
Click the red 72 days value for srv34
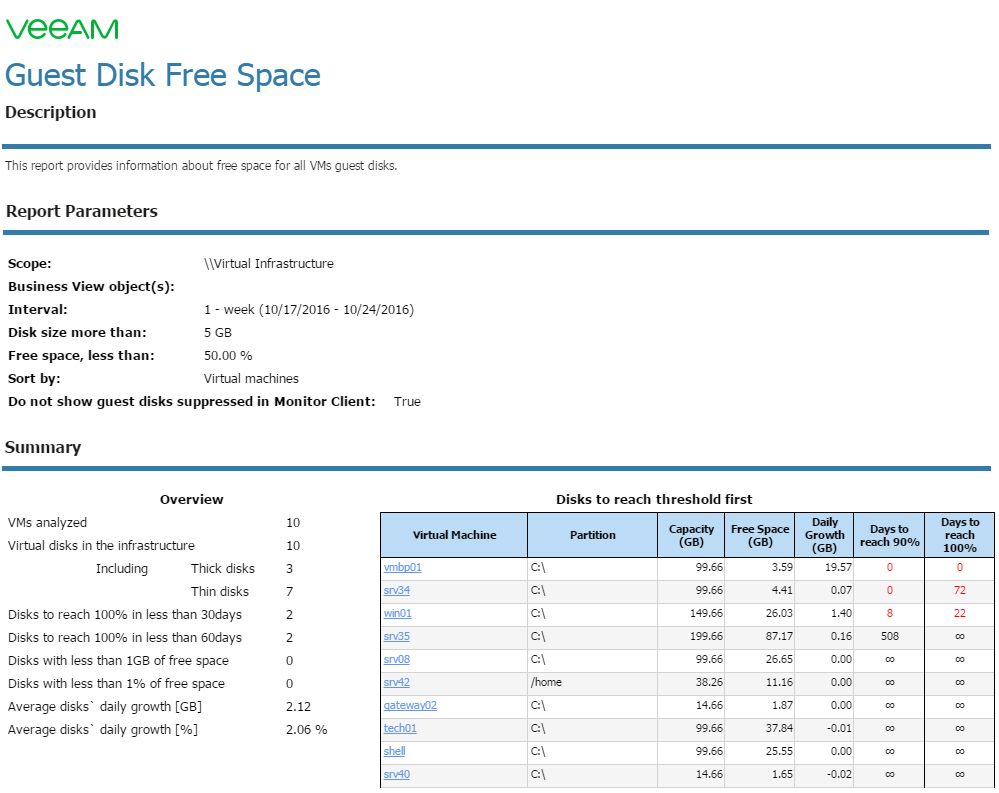[959, 590]
